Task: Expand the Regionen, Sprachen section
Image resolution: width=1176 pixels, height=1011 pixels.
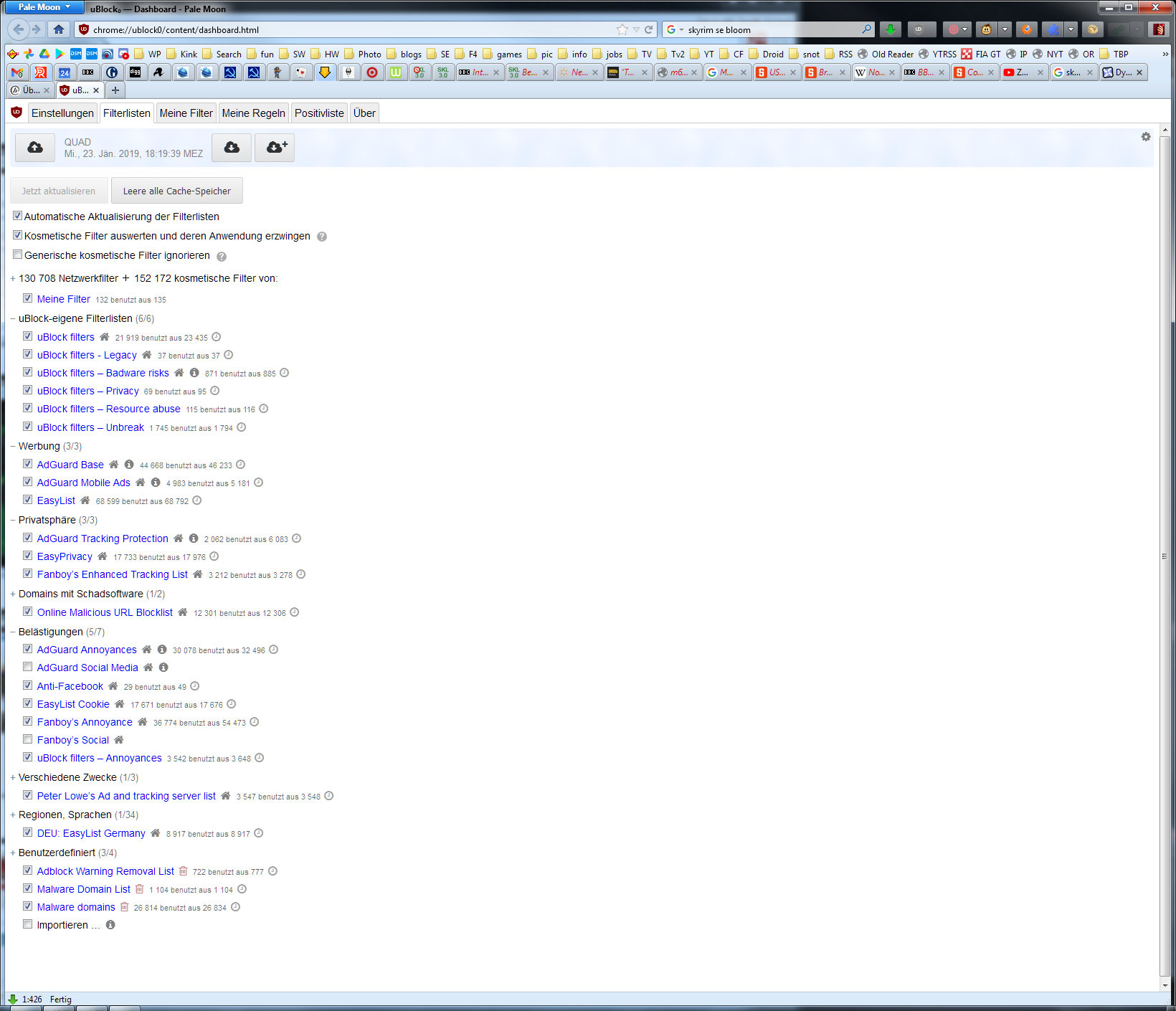Action: (13, 815)
